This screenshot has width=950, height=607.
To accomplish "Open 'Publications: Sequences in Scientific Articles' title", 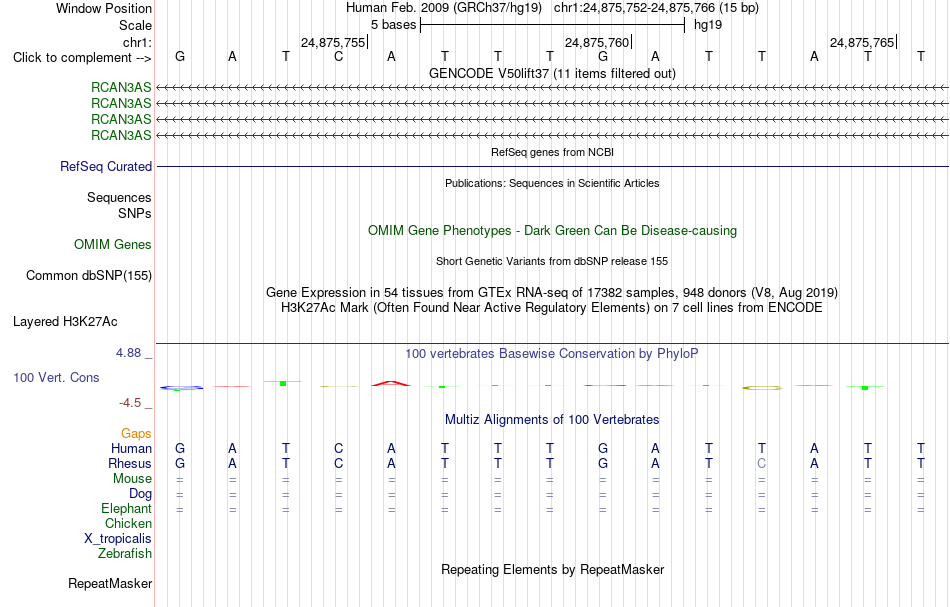I will click(x=552, y=183).
